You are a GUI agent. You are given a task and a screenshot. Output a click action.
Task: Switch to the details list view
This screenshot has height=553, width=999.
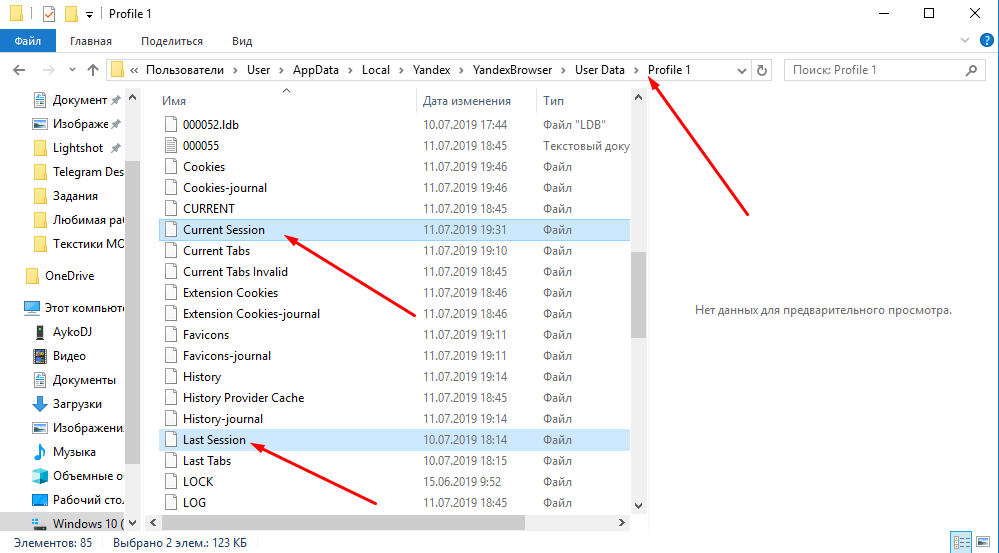(x=962, y=542)
